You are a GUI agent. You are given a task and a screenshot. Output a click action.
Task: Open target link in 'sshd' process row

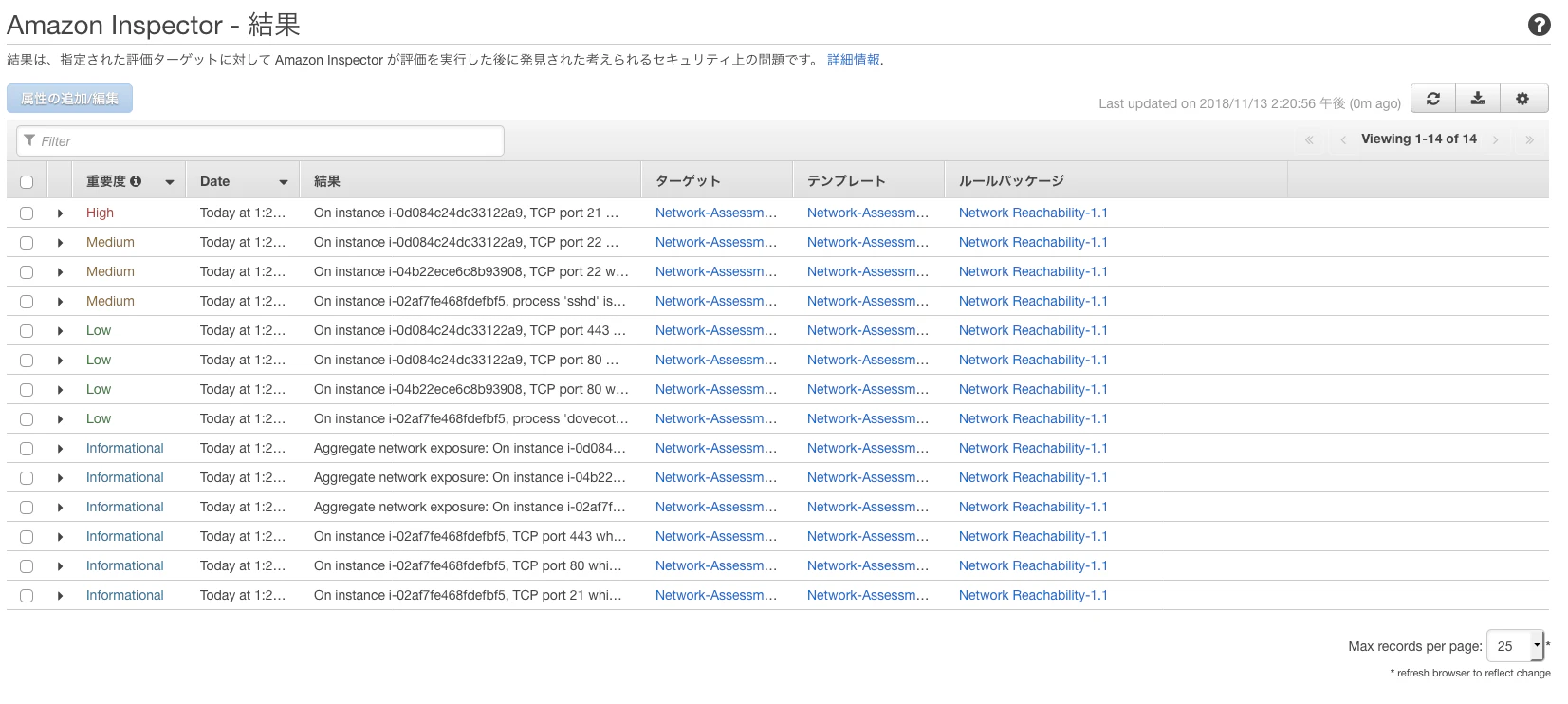click(x=716, y=302)
